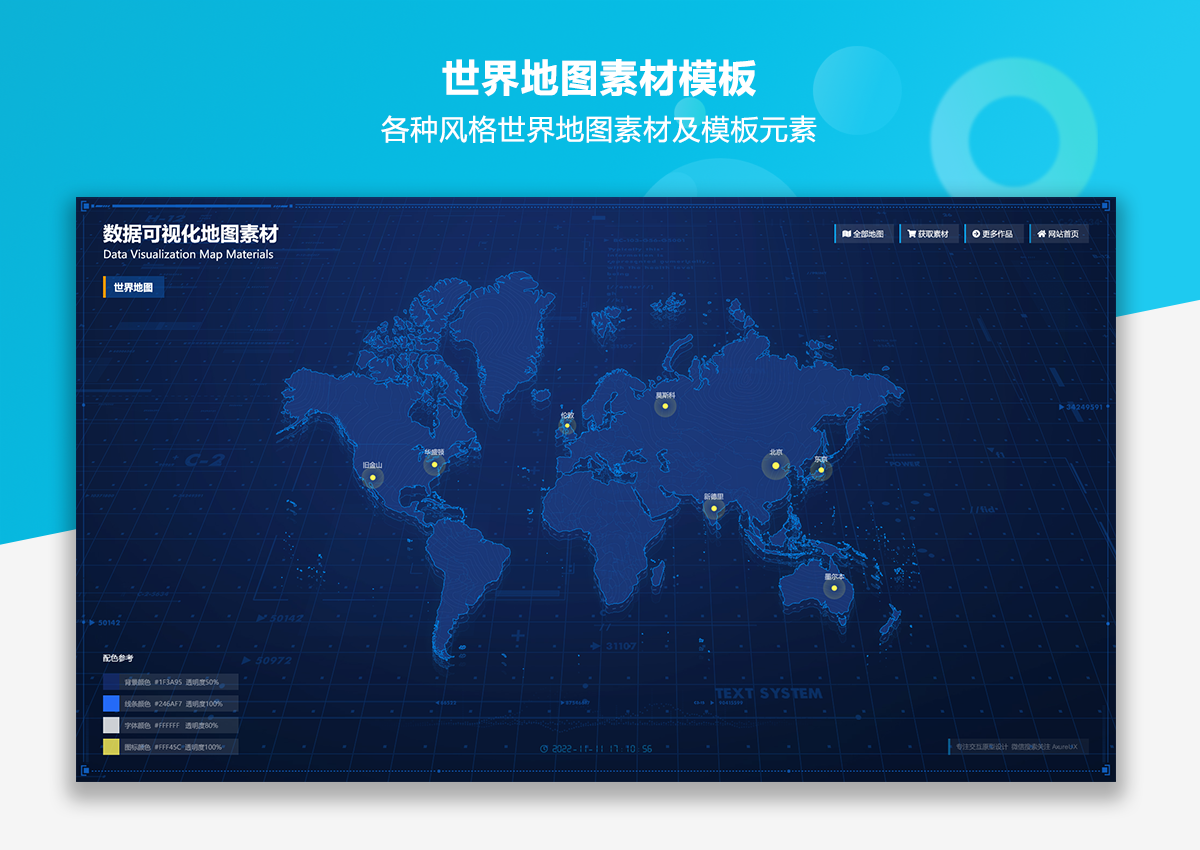
Task: Click the 获取素材 shopping cart button
Action: [x=929, y=234]
